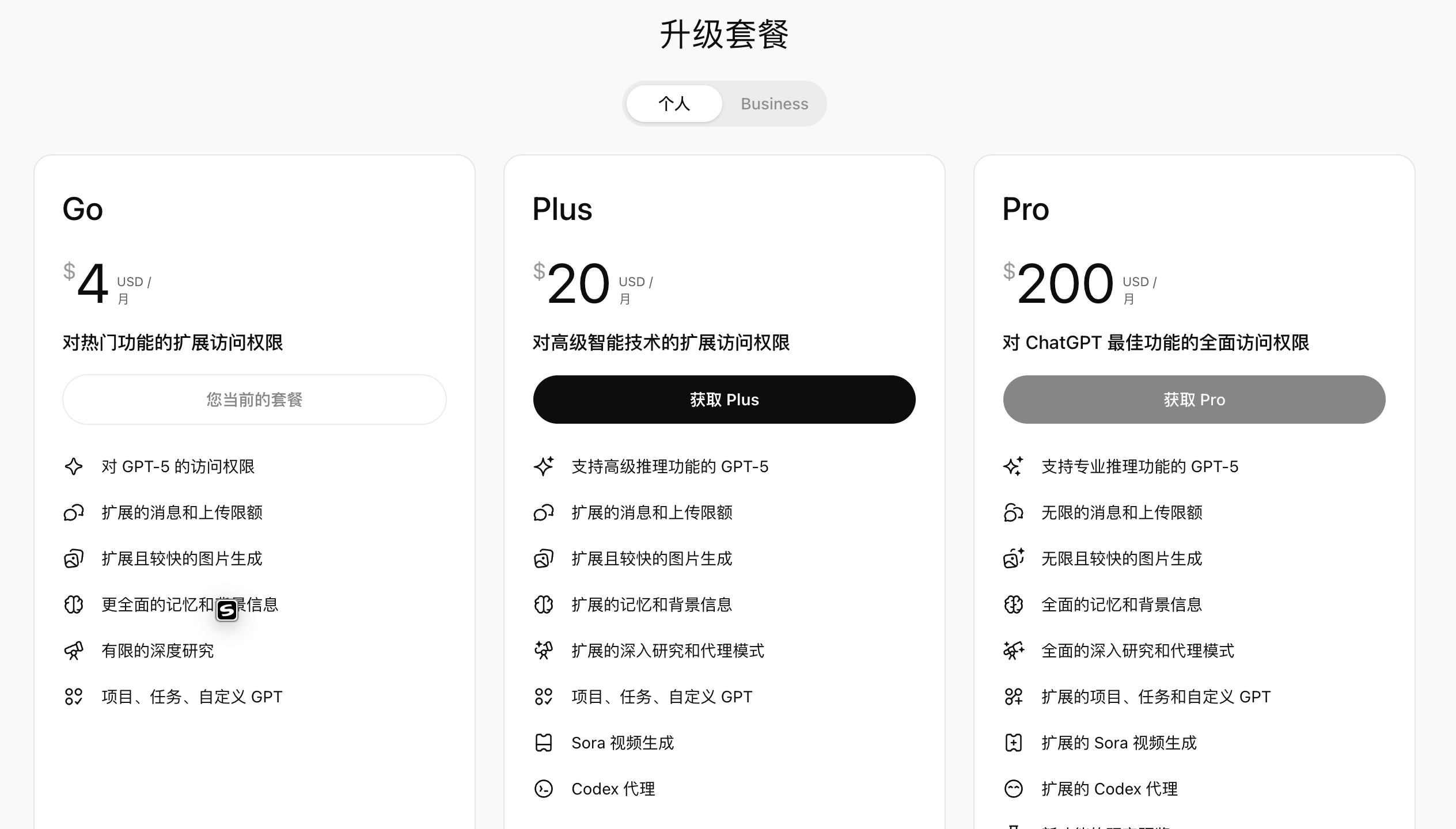Click image icon beside Plus 扩展且较快的图片生成

click(x=544, y=558)
